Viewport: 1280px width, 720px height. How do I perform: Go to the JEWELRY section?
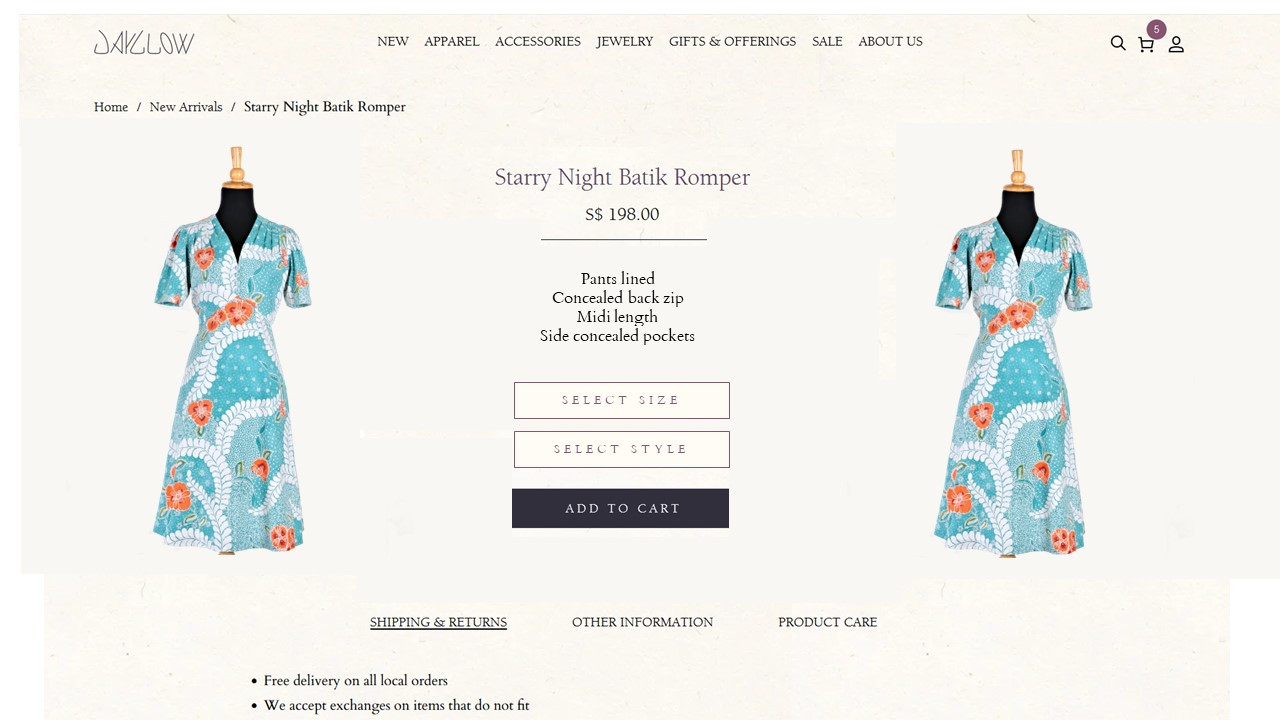pos(625,42)
